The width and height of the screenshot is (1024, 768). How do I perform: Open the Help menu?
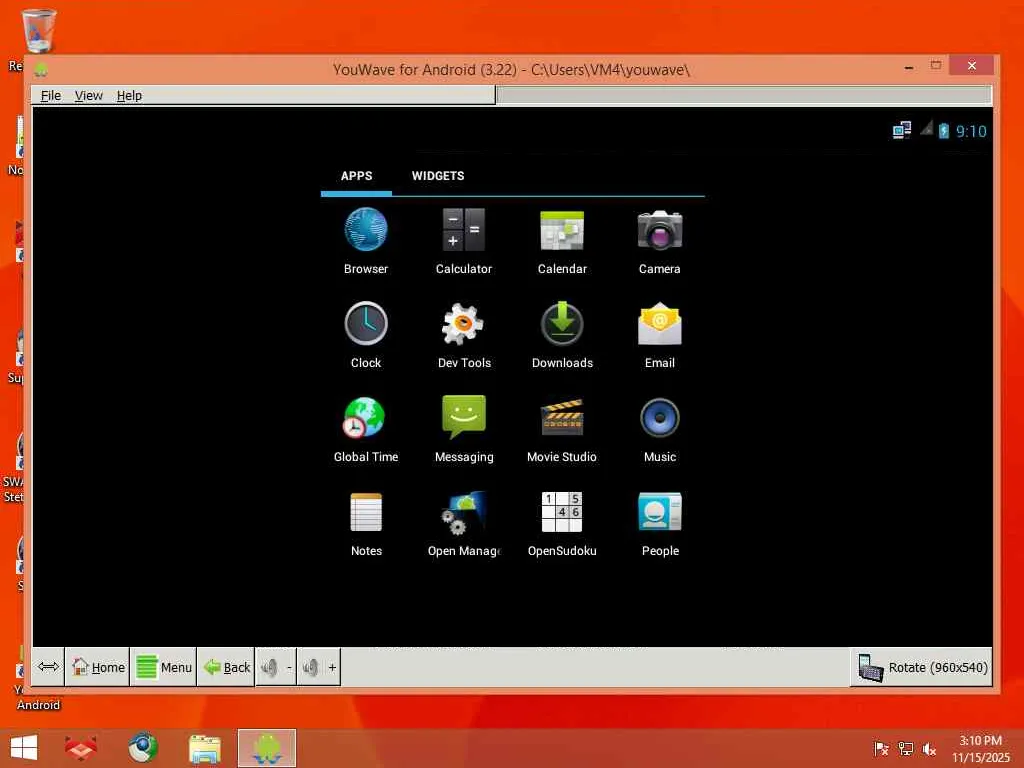point(129,95)
